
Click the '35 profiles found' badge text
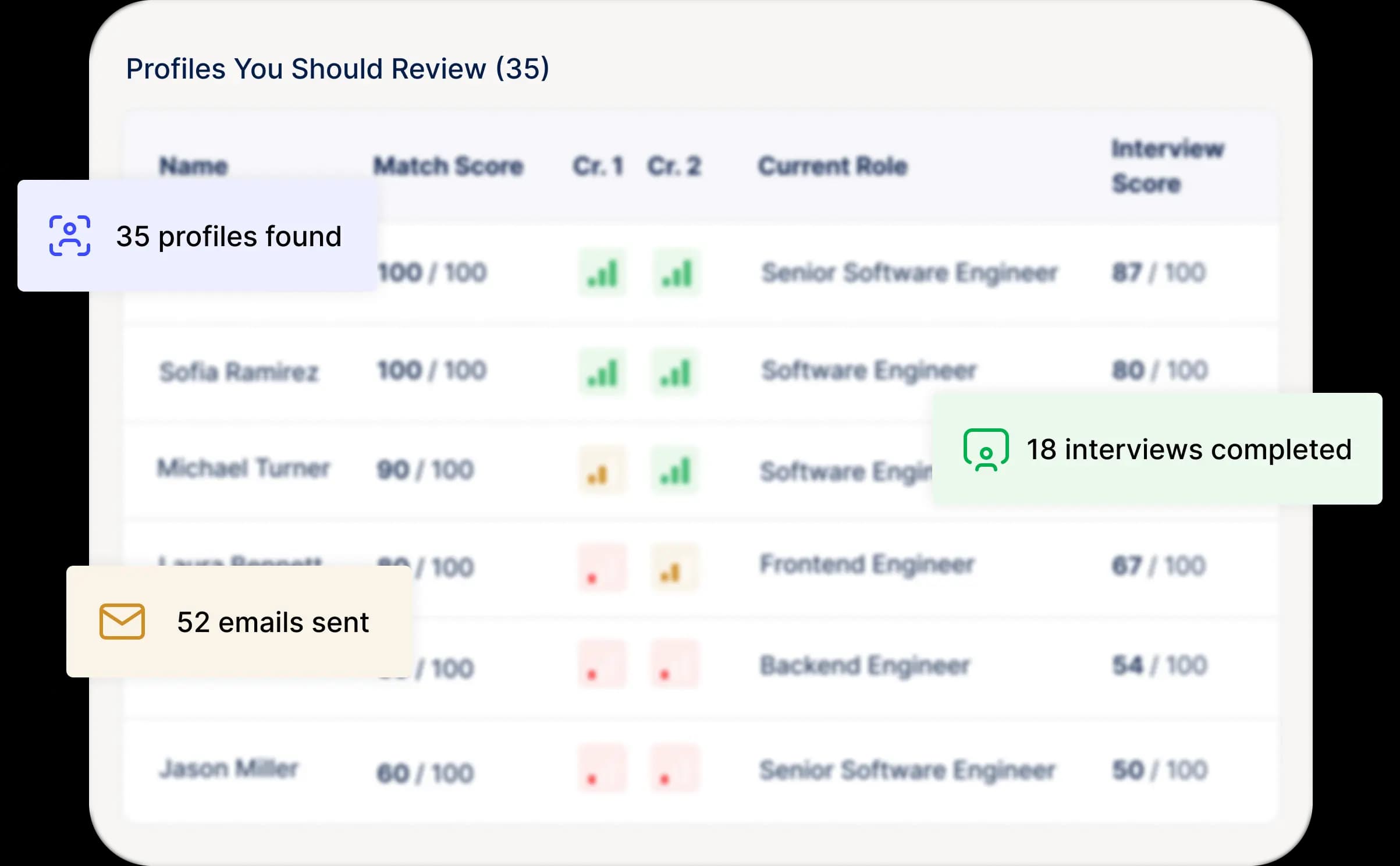(229, 236)
